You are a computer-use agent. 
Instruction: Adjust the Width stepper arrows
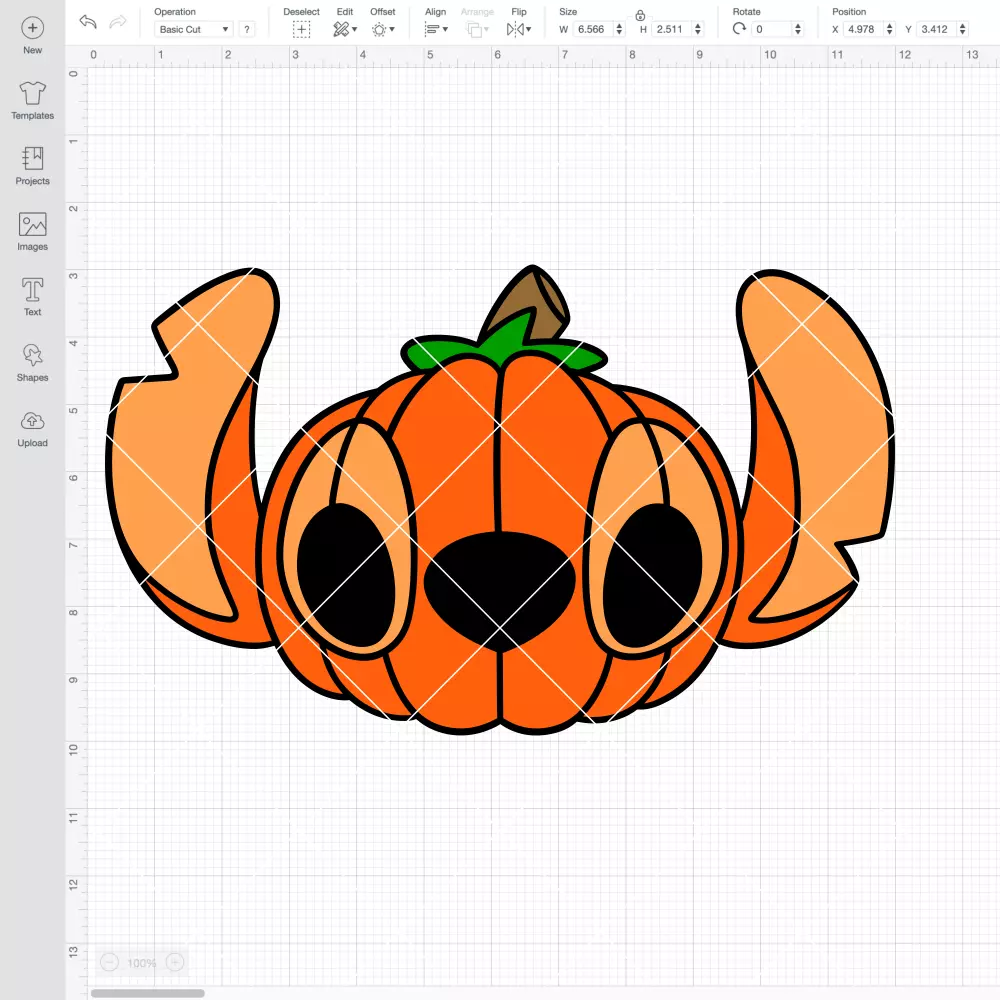tap(619, 29)
